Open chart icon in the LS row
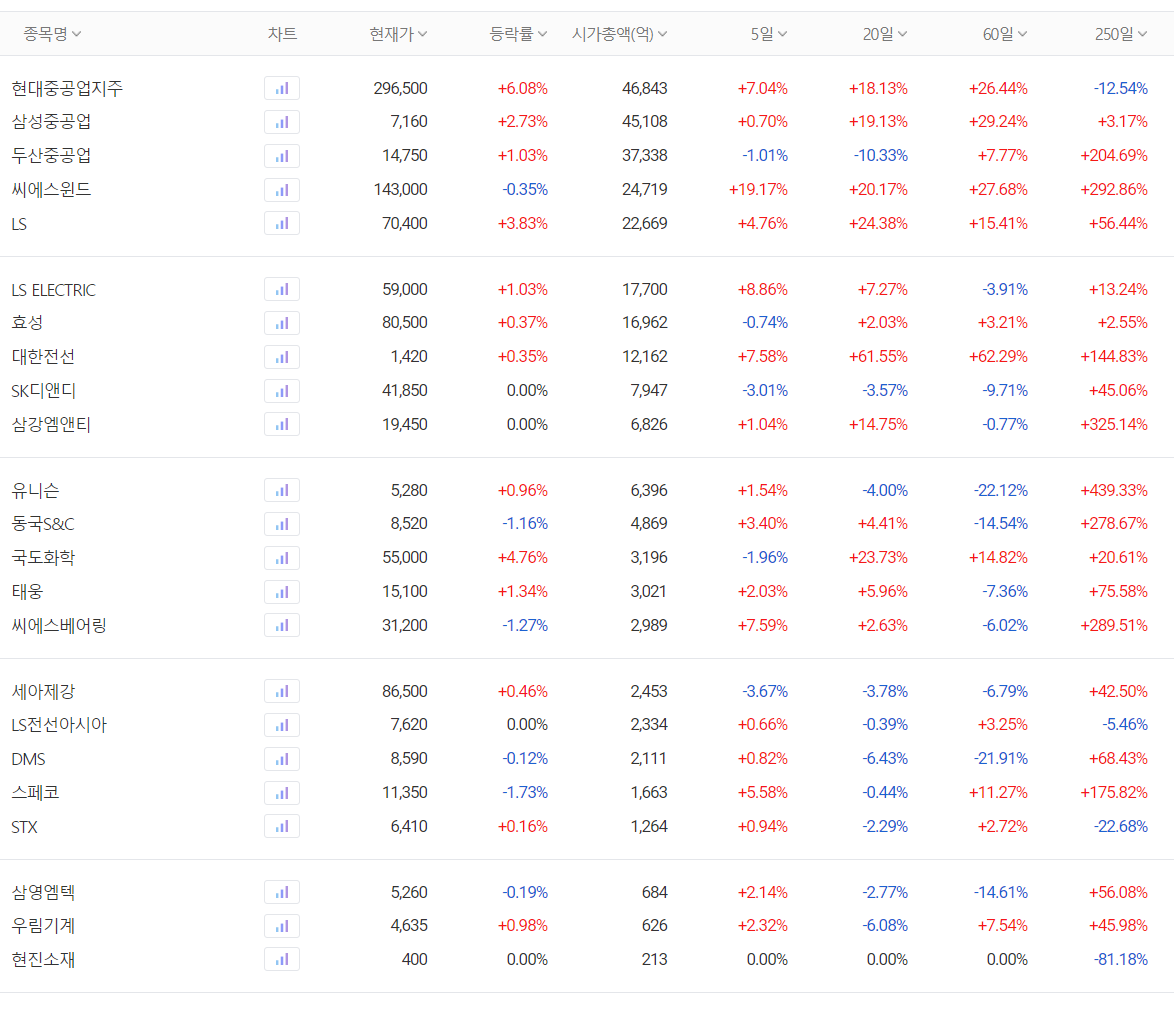The image size is (1174, 1009). [282, 223]
